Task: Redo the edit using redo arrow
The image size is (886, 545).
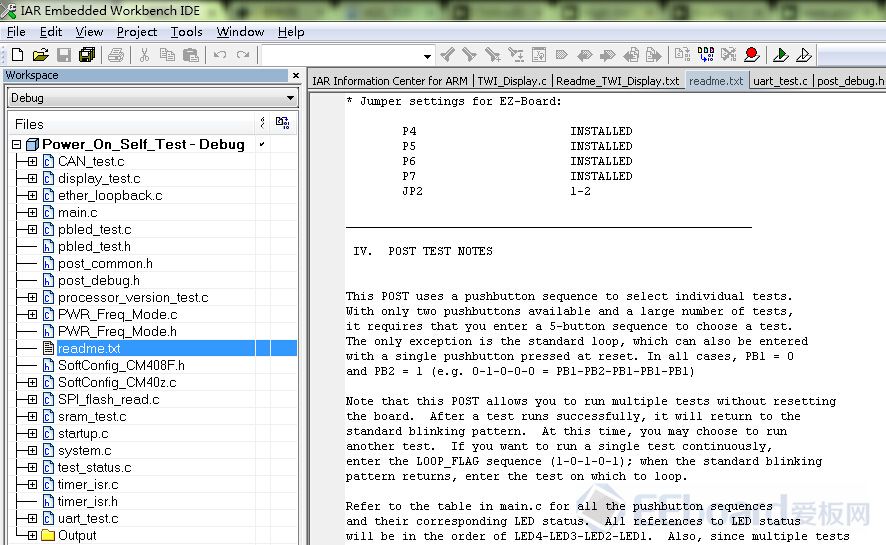Action: coord(243,55)
